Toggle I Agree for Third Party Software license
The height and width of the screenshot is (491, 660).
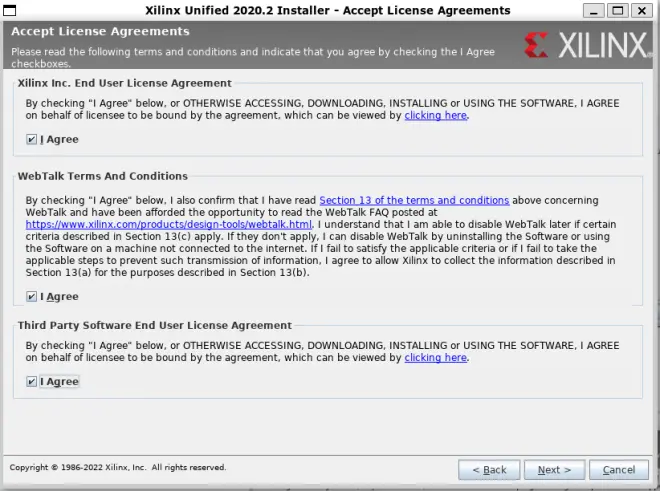click(x=32, y=382)
